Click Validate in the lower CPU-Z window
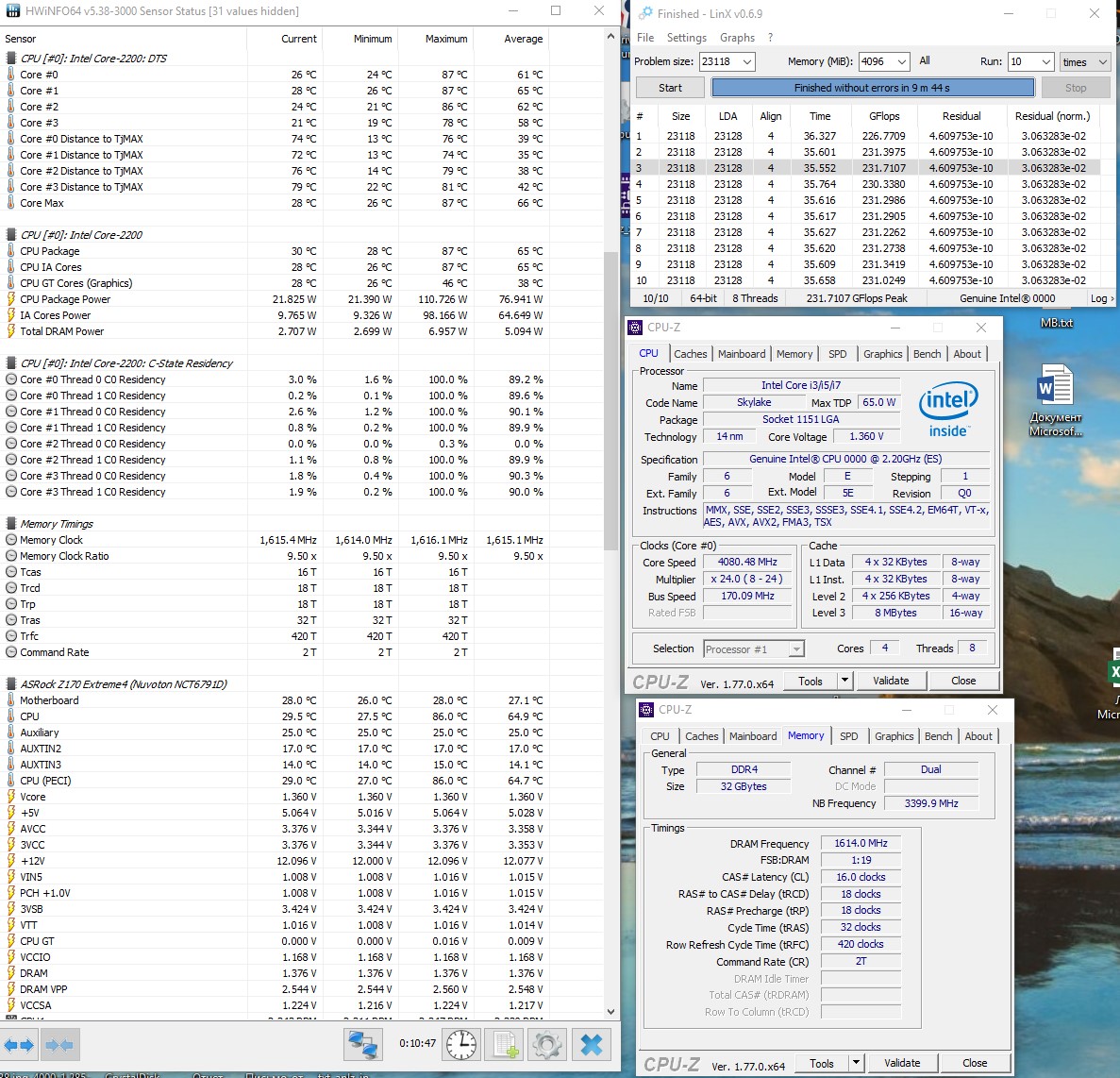The width and height of the screenshot is (1120, 1078). coord(901,1063)
